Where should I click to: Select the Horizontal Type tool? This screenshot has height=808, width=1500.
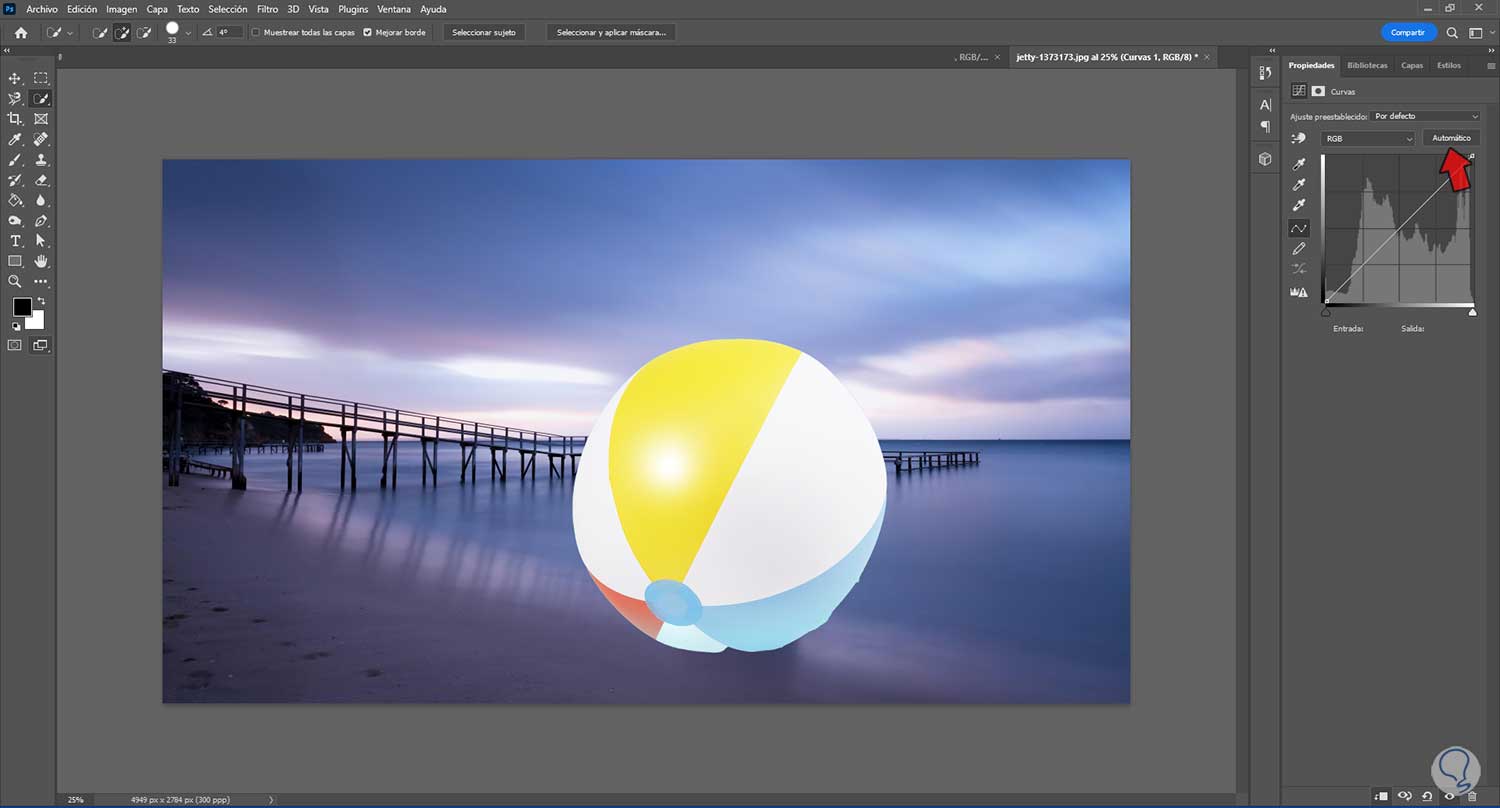[15, 241]
